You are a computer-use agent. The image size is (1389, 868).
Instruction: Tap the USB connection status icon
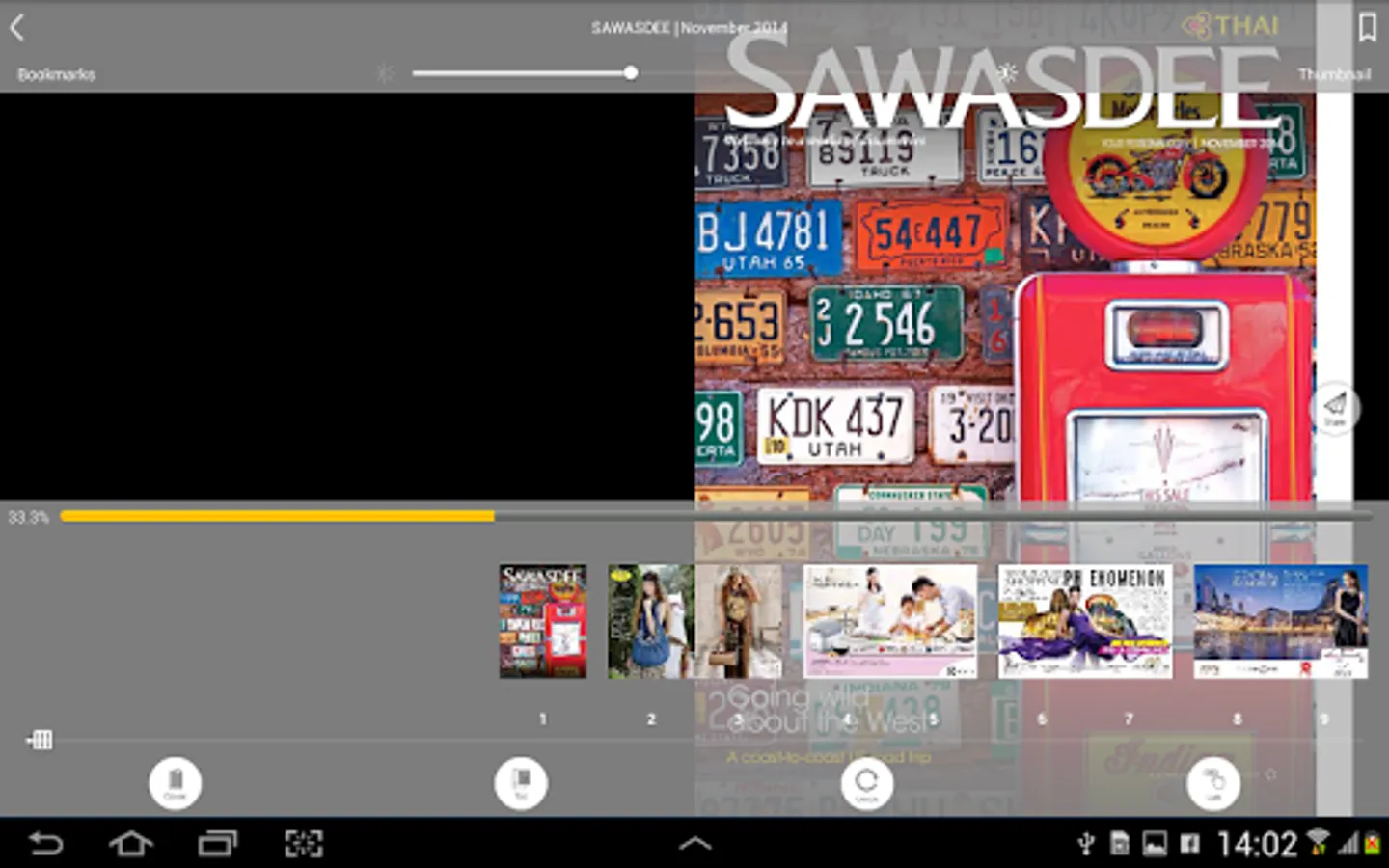point(1085,845)
